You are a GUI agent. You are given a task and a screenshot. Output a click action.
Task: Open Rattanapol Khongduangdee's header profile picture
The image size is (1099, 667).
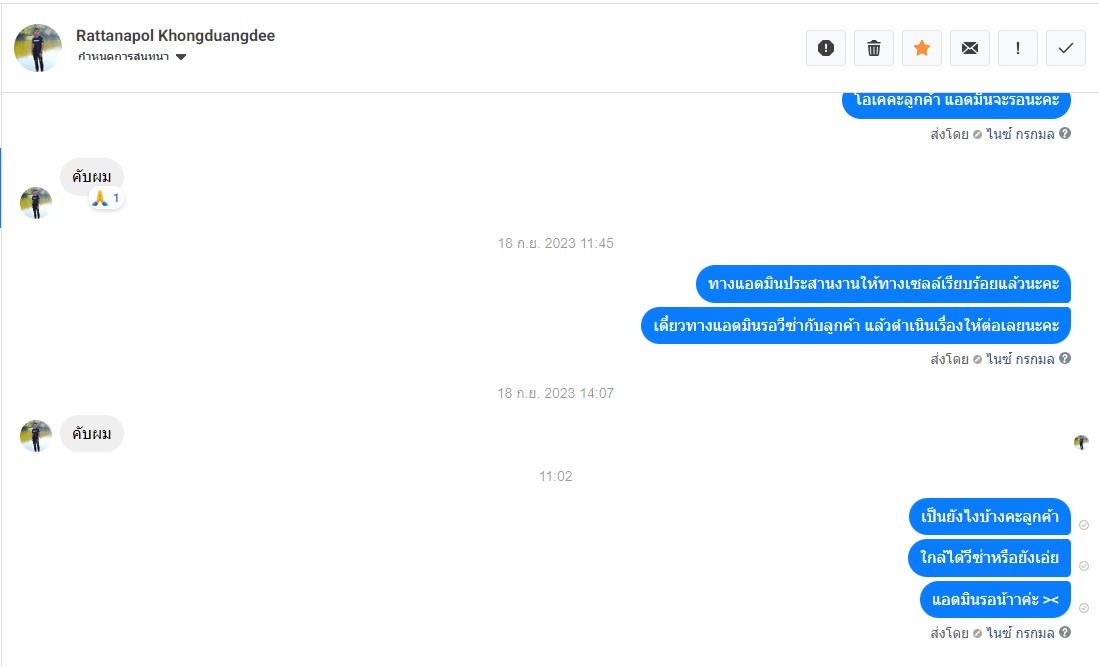(38, 48)
